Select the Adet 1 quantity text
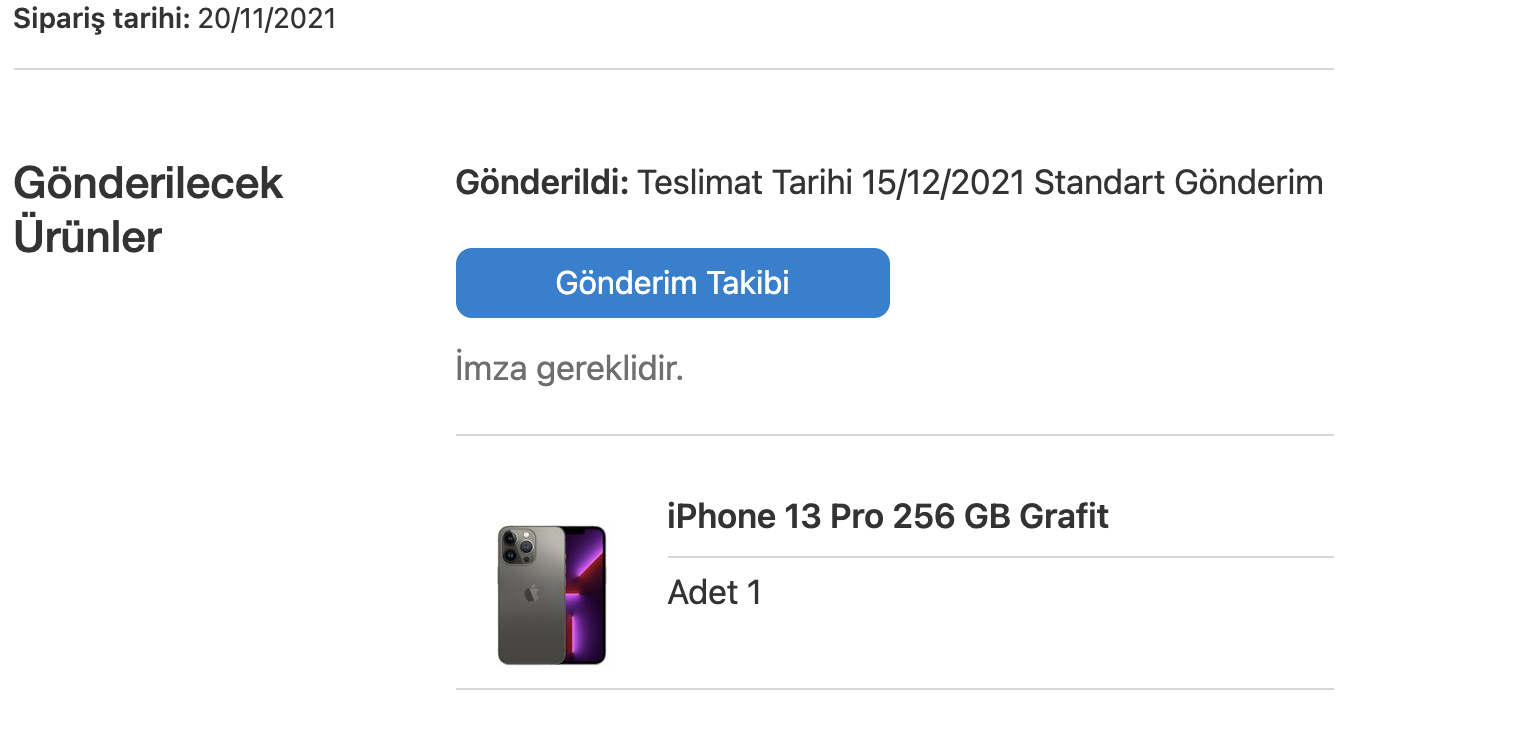The height and width of the screenshot is (738, 1518). (x=714, y=593)
